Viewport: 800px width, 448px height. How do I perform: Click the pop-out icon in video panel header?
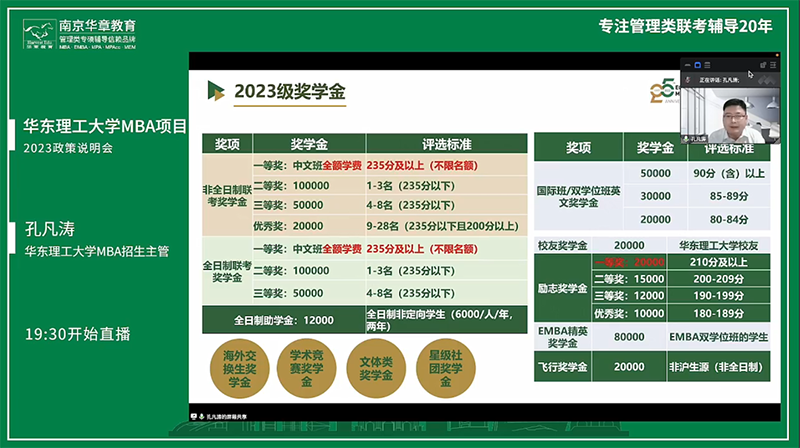[763, 65]
